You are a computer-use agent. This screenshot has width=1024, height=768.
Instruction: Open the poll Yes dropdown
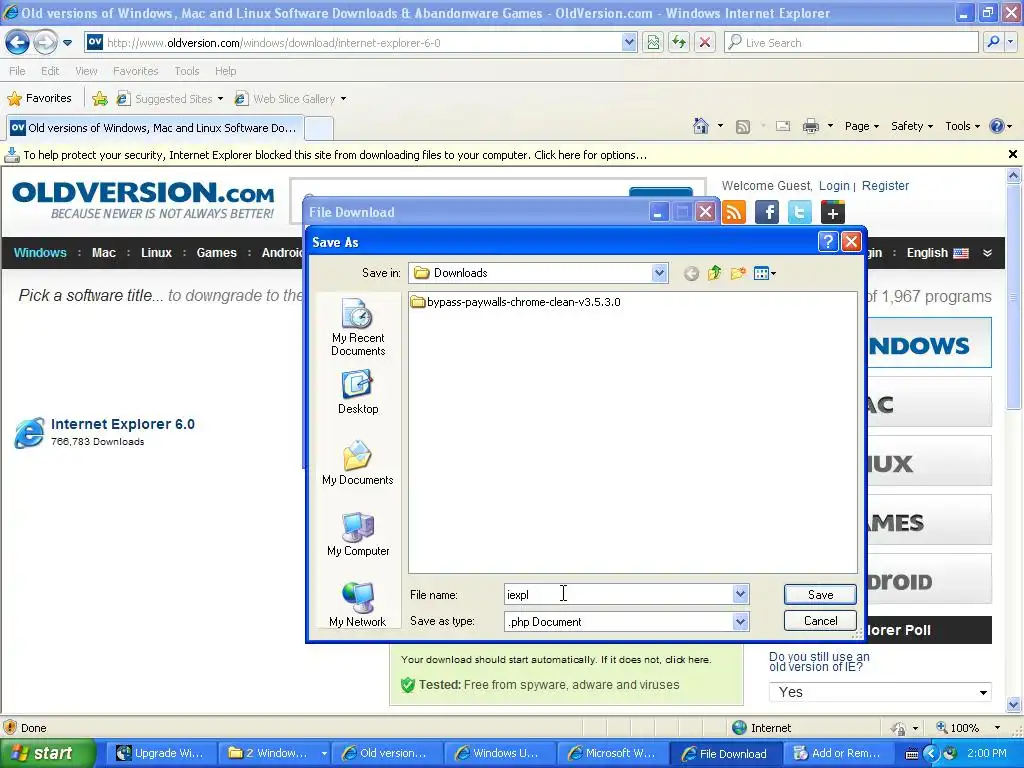point(880,692)
